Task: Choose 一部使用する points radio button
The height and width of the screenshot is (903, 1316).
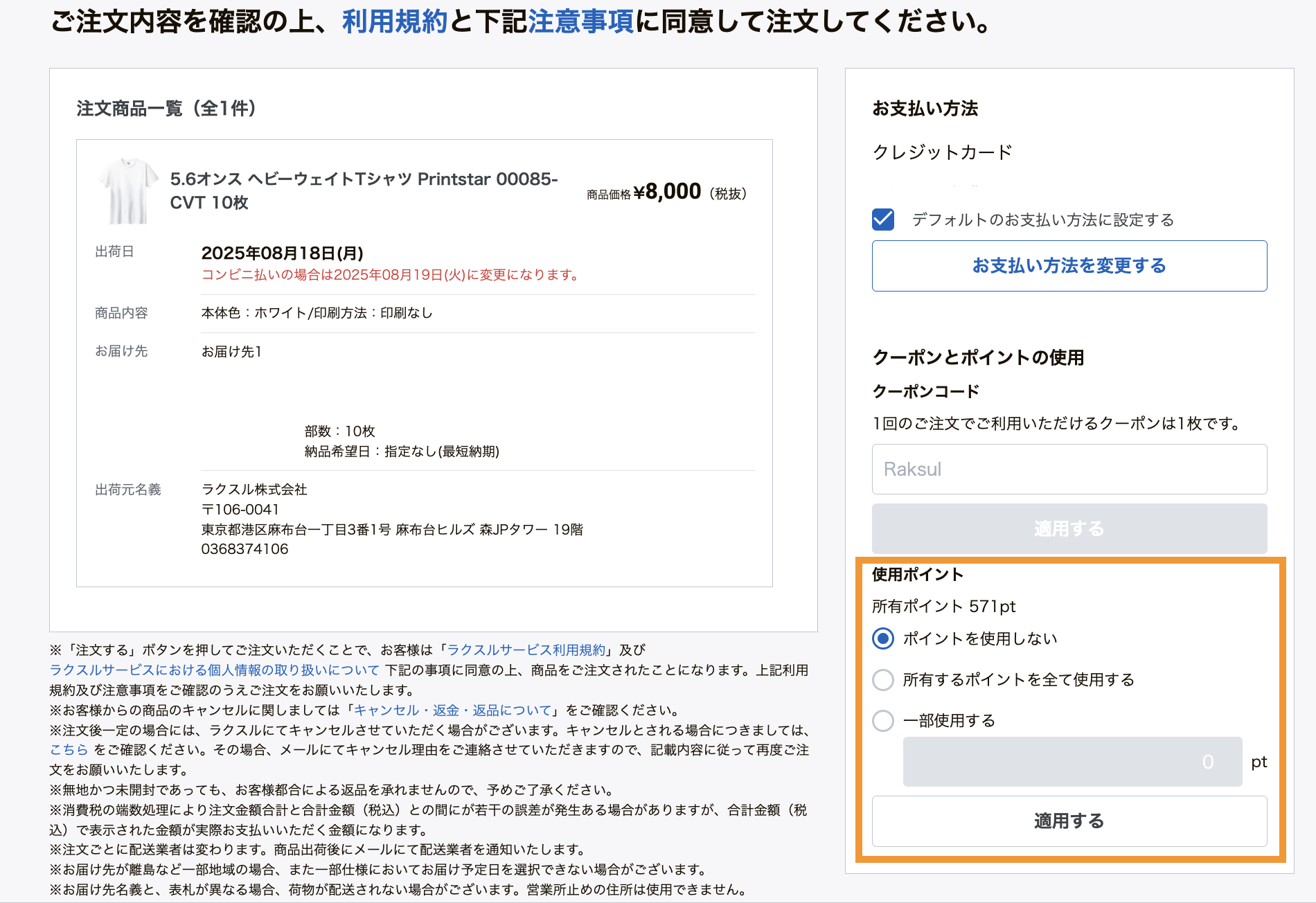Action: pyautogui.click(x=883, y=721)
